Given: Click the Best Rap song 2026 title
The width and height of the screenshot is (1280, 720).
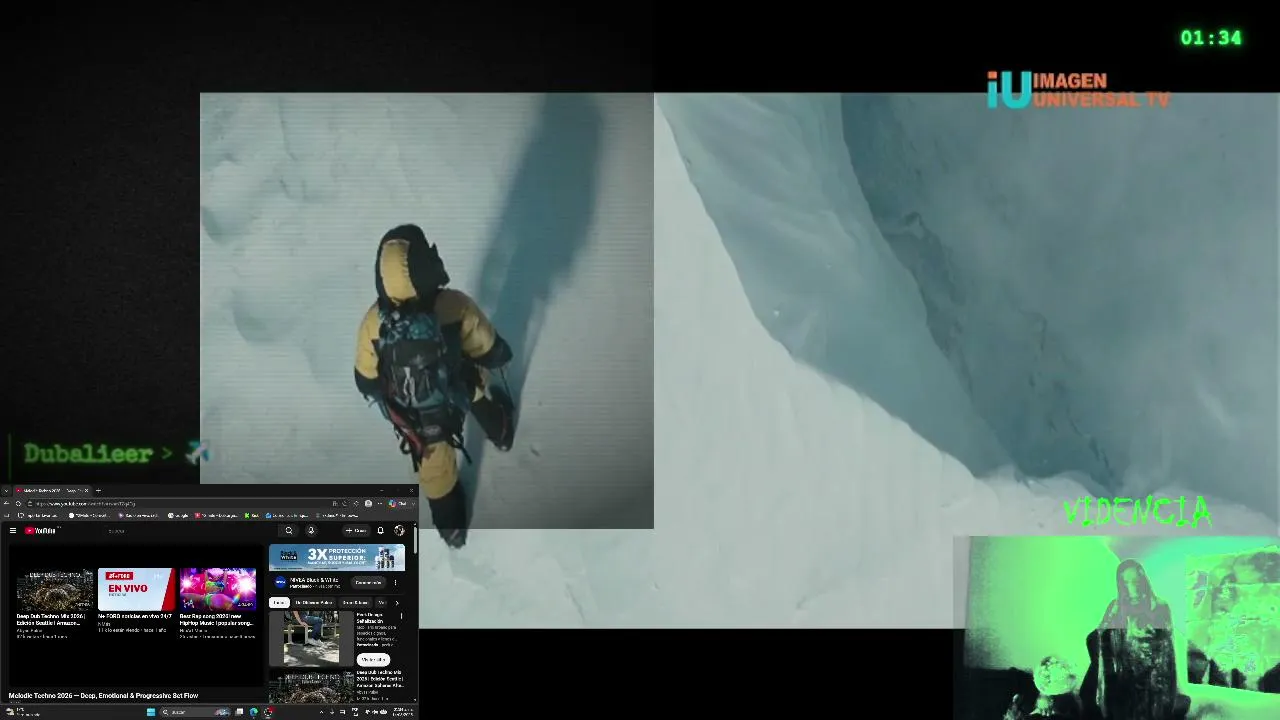Looking at the screenshot, I should pos(217,619).
